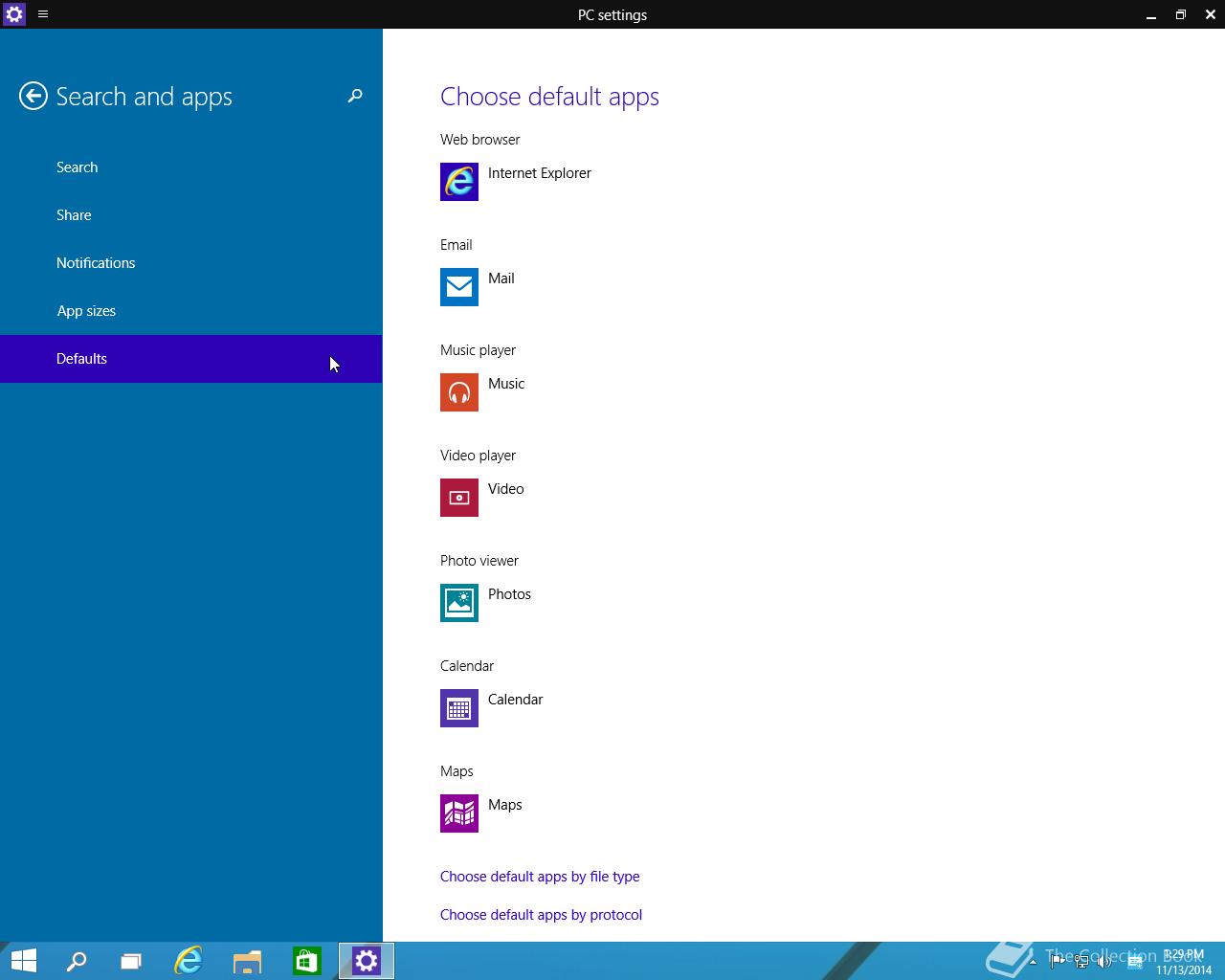Minimize the PC settings window
The width and height of the screenshot is (1225, 980).
tap(1151, 14)
